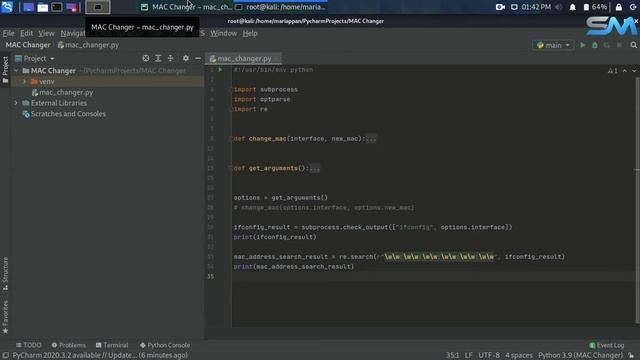This screenshot has width=640, height=360.
Task: Select the venv folder in Project tree
Action: (42, 82)
